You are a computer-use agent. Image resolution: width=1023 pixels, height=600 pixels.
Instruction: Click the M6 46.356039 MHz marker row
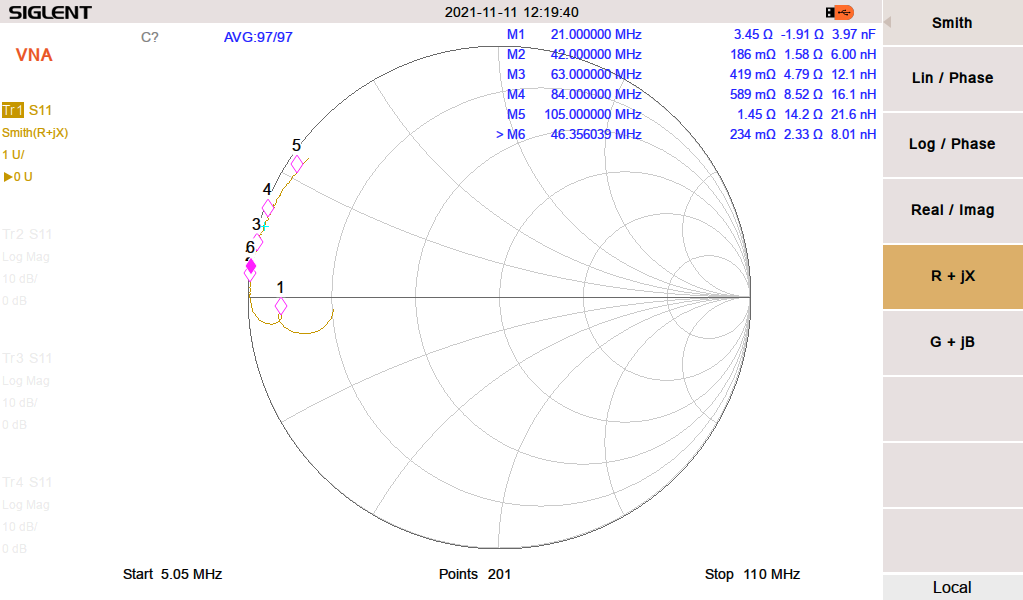tap(686, 134)
